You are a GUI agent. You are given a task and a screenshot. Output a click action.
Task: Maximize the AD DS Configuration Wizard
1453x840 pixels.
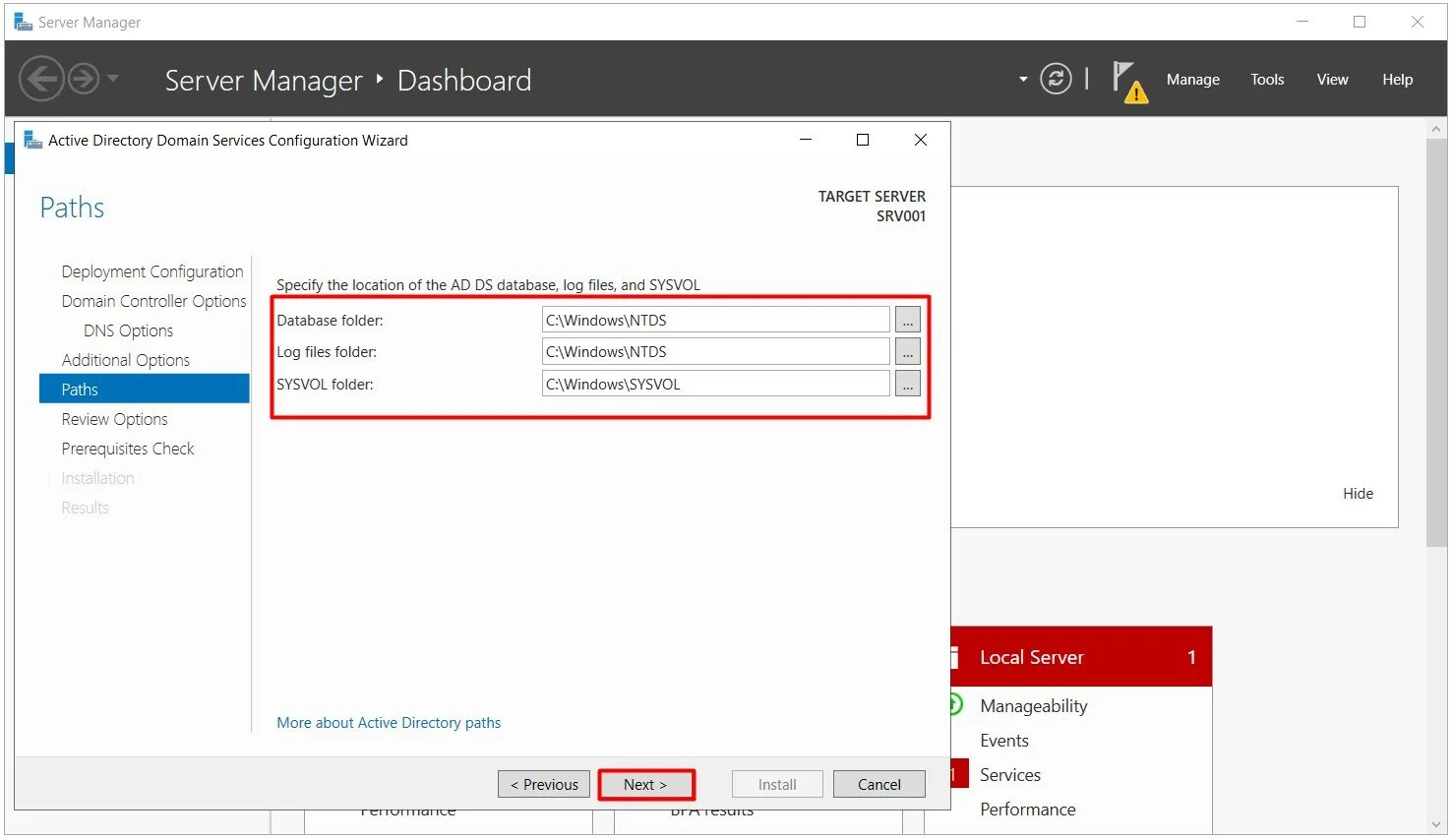click(x=863, y=140)
